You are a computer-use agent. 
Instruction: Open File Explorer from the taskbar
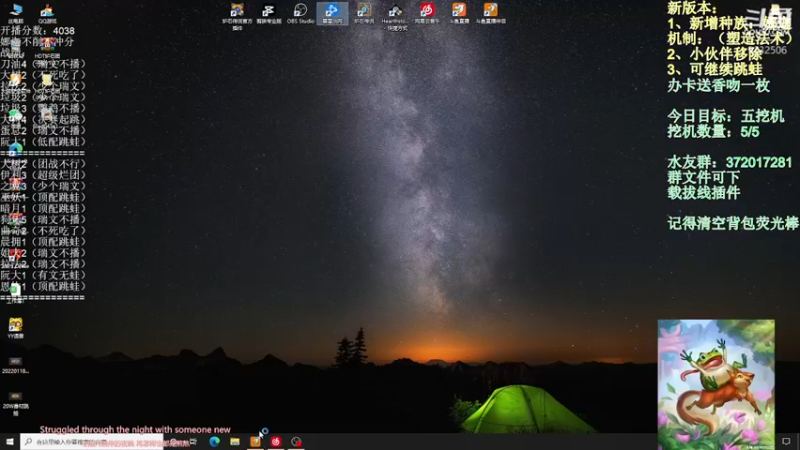click(x=235, y=441)
